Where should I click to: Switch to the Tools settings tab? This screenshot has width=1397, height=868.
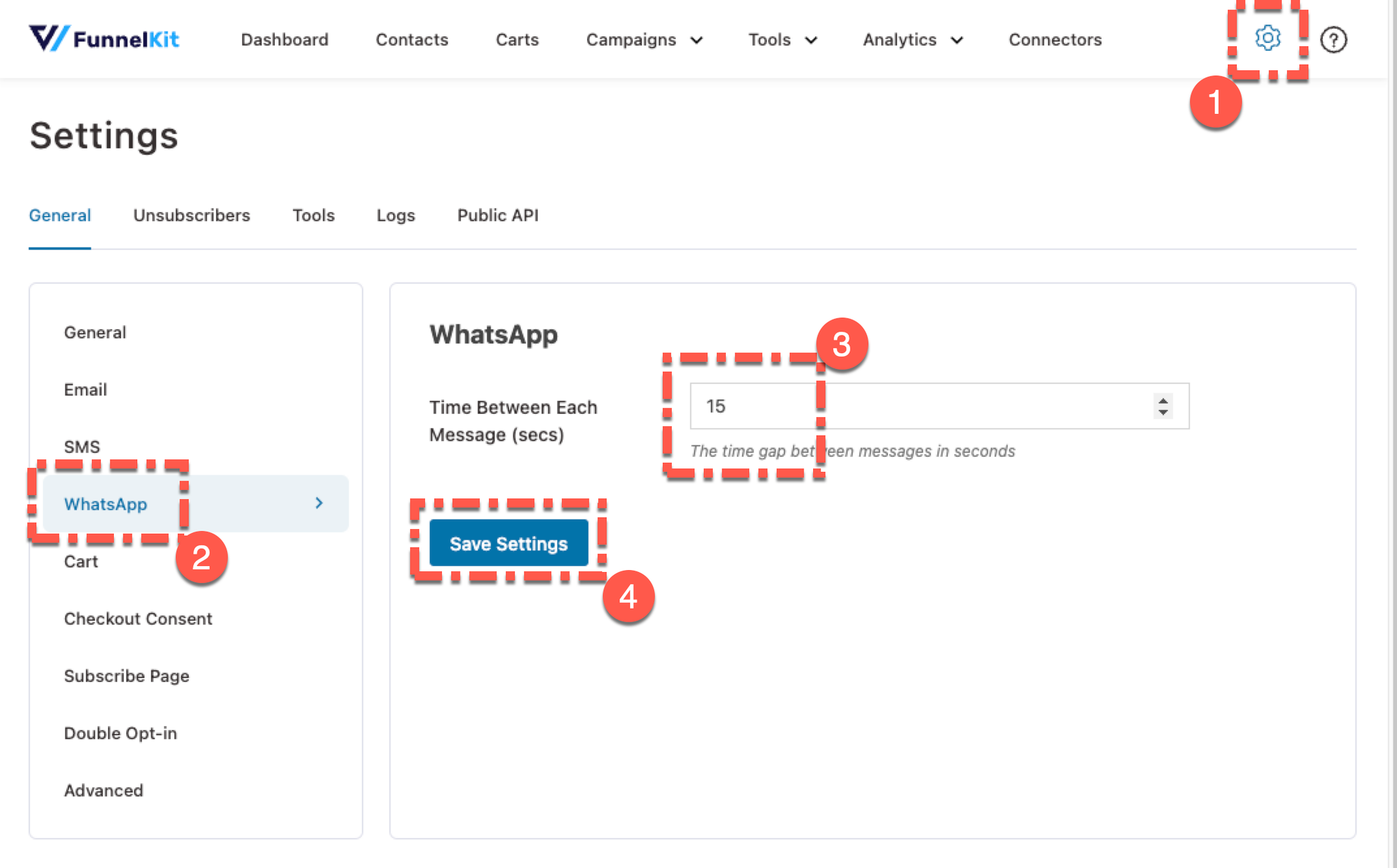[314, 215]
